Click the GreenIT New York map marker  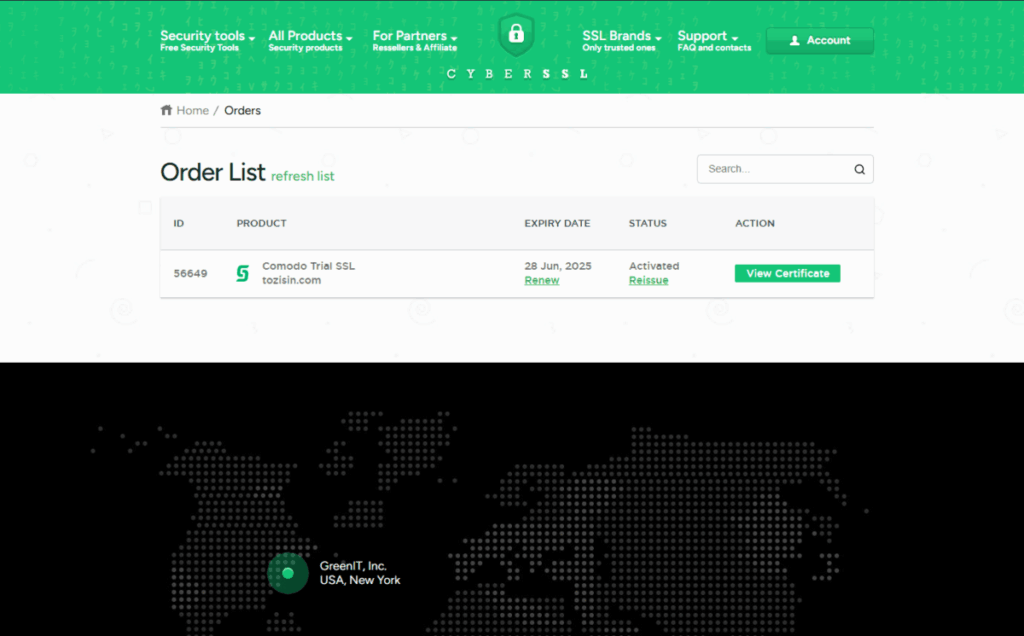(288, 573)
